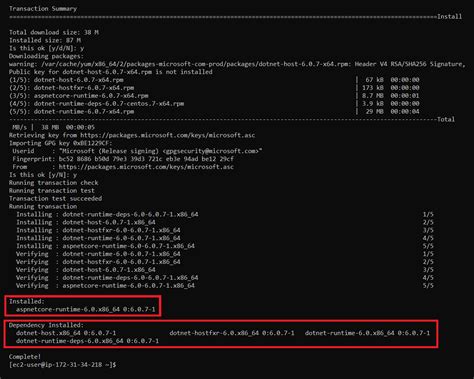Click the 'Transaction Summary' heading text
474x379 pixels.
(43, 9)
